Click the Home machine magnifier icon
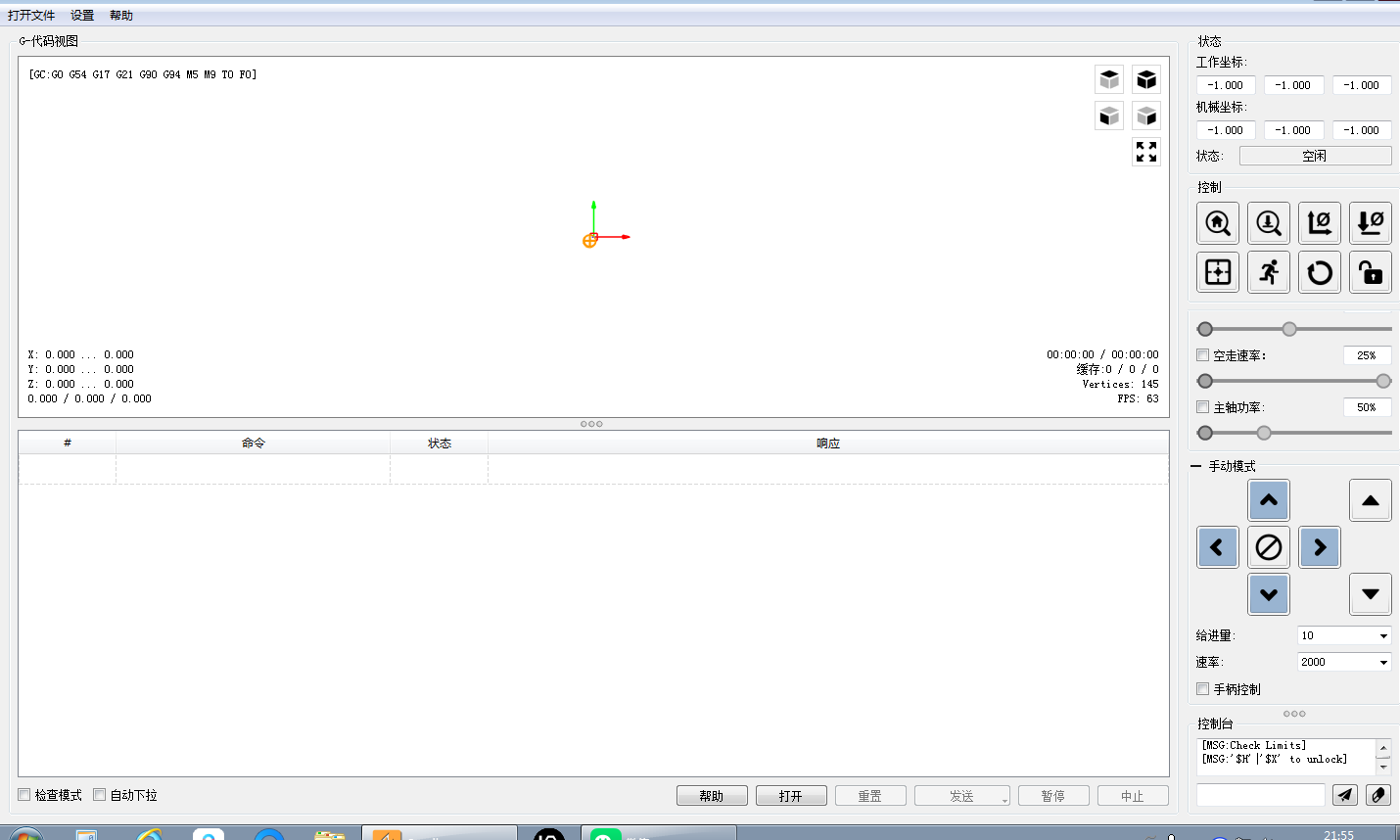The height and width of the screenshot is (840, 1400). tap(1218, 223)
